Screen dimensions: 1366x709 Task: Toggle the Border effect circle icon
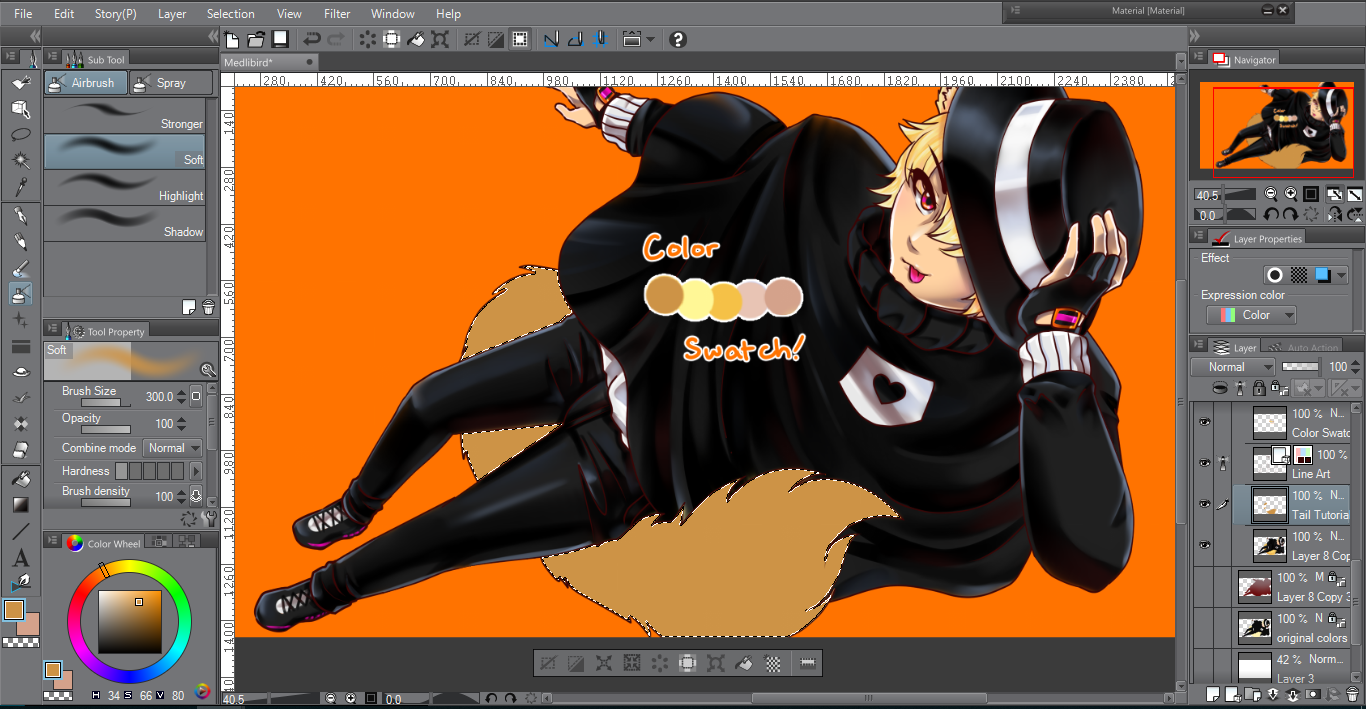(x=1274, y=275)
